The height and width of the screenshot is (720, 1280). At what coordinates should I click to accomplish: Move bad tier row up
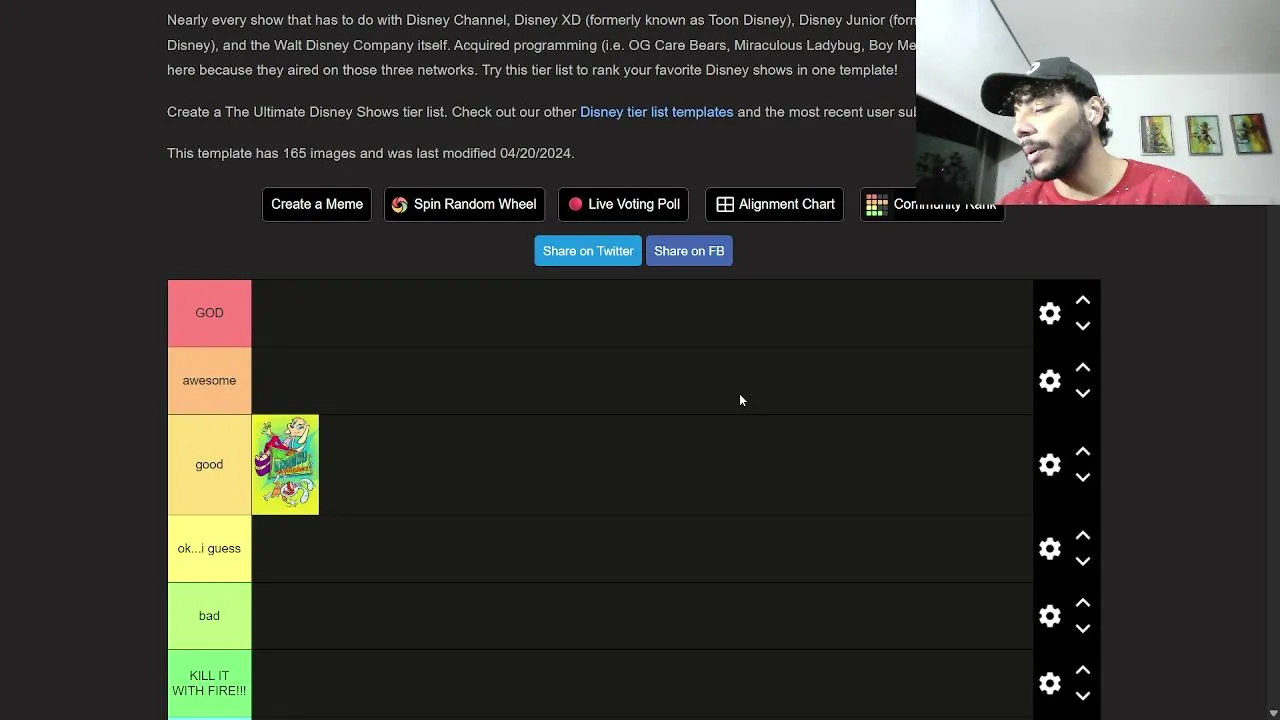click(1082, 603)
